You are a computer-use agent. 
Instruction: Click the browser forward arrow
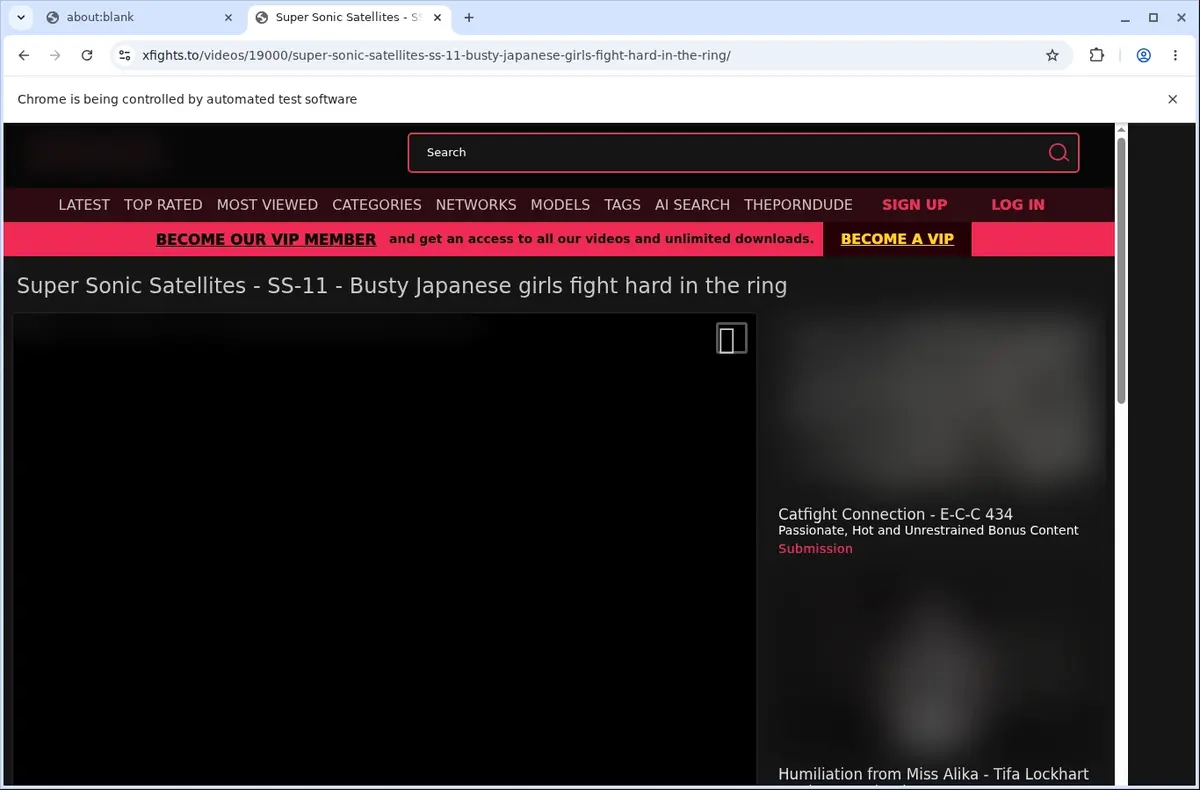(x=55, y=55)
